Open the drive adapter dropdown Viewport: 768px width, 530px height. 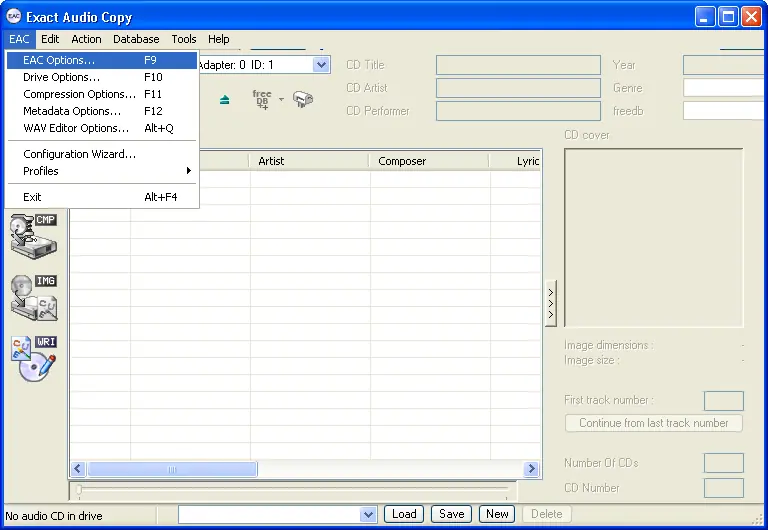[x=321, y=65]
